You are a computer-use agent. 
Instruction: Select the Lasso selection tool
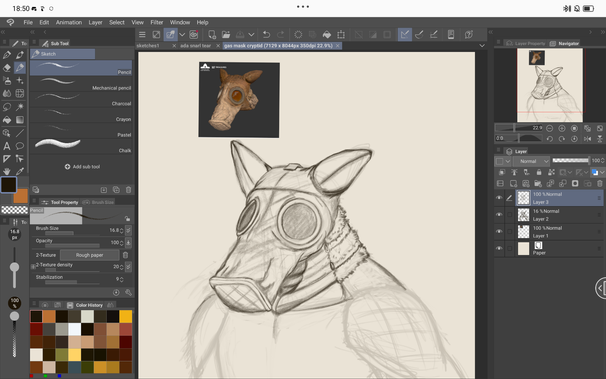pos(7,107)
